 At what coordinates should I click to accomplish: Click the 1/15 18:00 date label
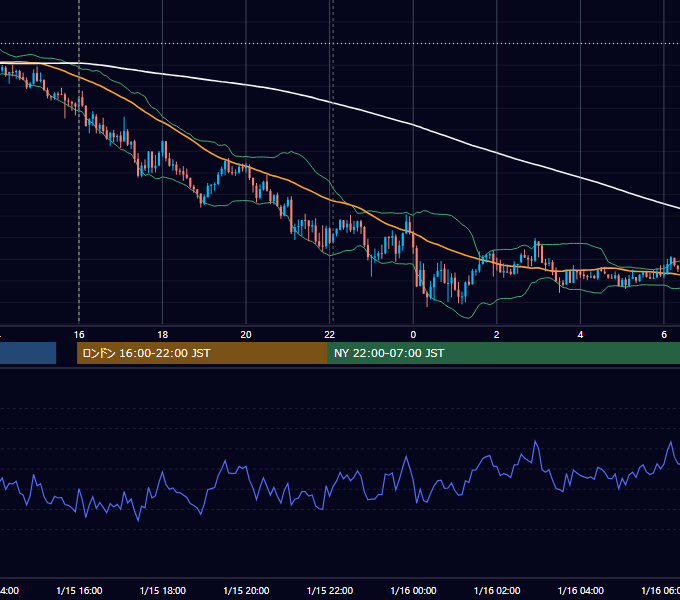point(163,590)
